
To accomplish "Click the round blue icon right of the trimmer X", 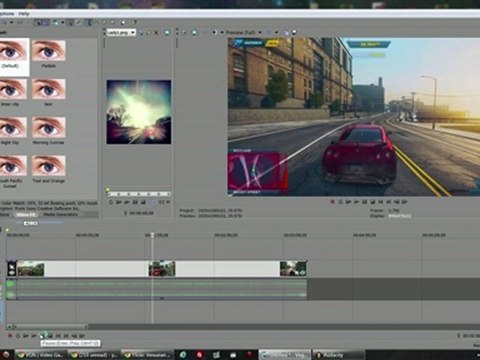I will (x=167, y=32).
